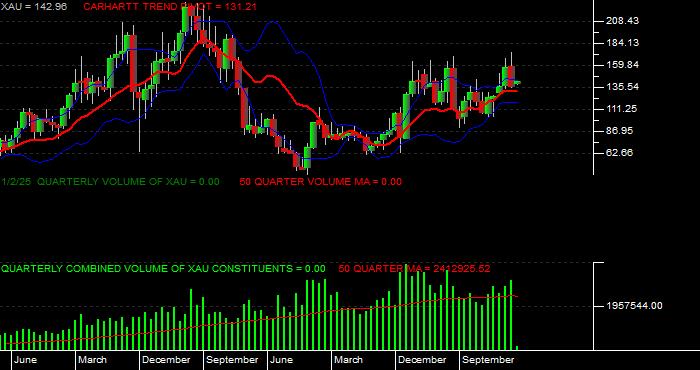Click the 1/2/25 QUARTERLY VOLUME OF XAU label
This screenshot has width=700, height=370.
tap(110, 182)
